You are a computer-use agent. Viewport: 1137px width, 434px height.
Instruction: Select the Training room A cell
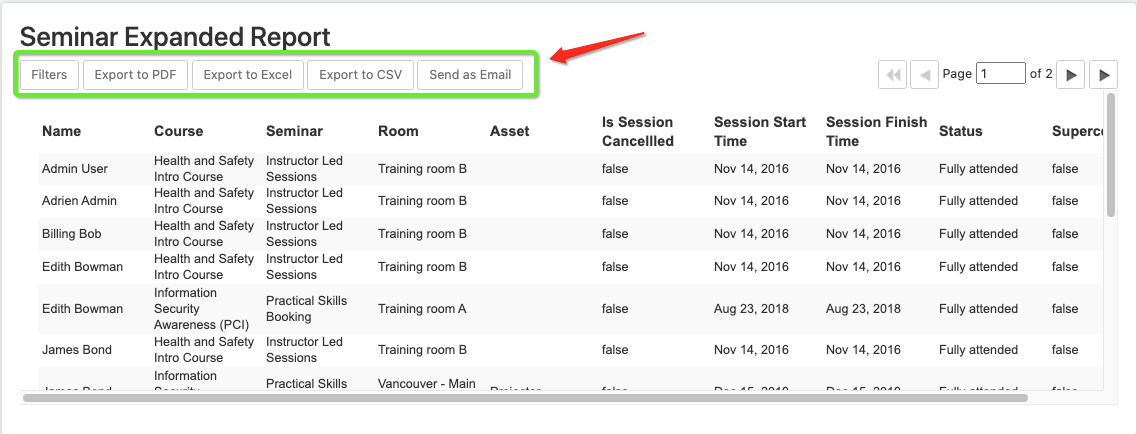pos(422,309)
